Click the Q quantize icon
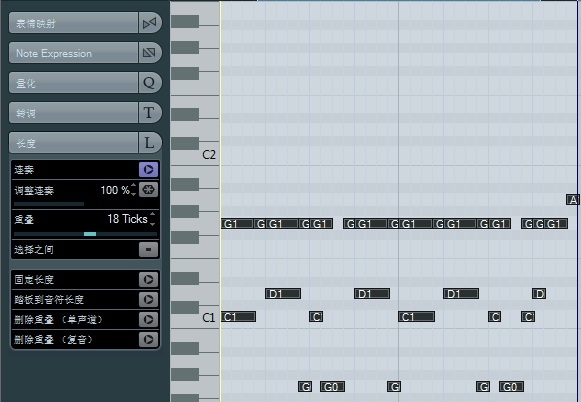The height and width of the screenshot is (402, 581). pos(150,83)
